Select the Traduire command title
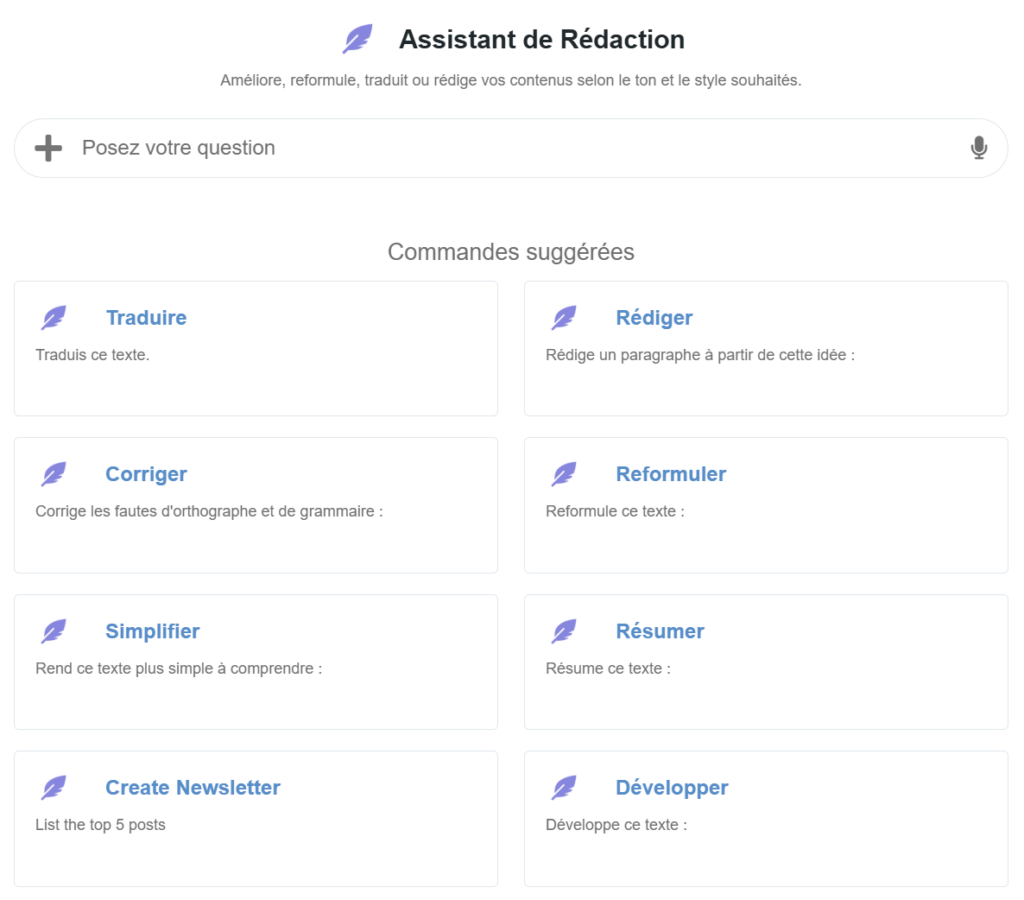The image size is (1024, 900). point(146,318)
